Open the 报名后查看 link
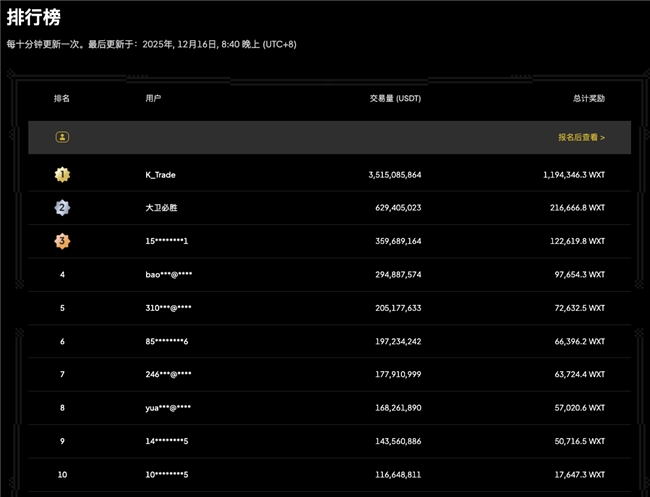Screen dimensions: 650x497 (x=581, y=137)
